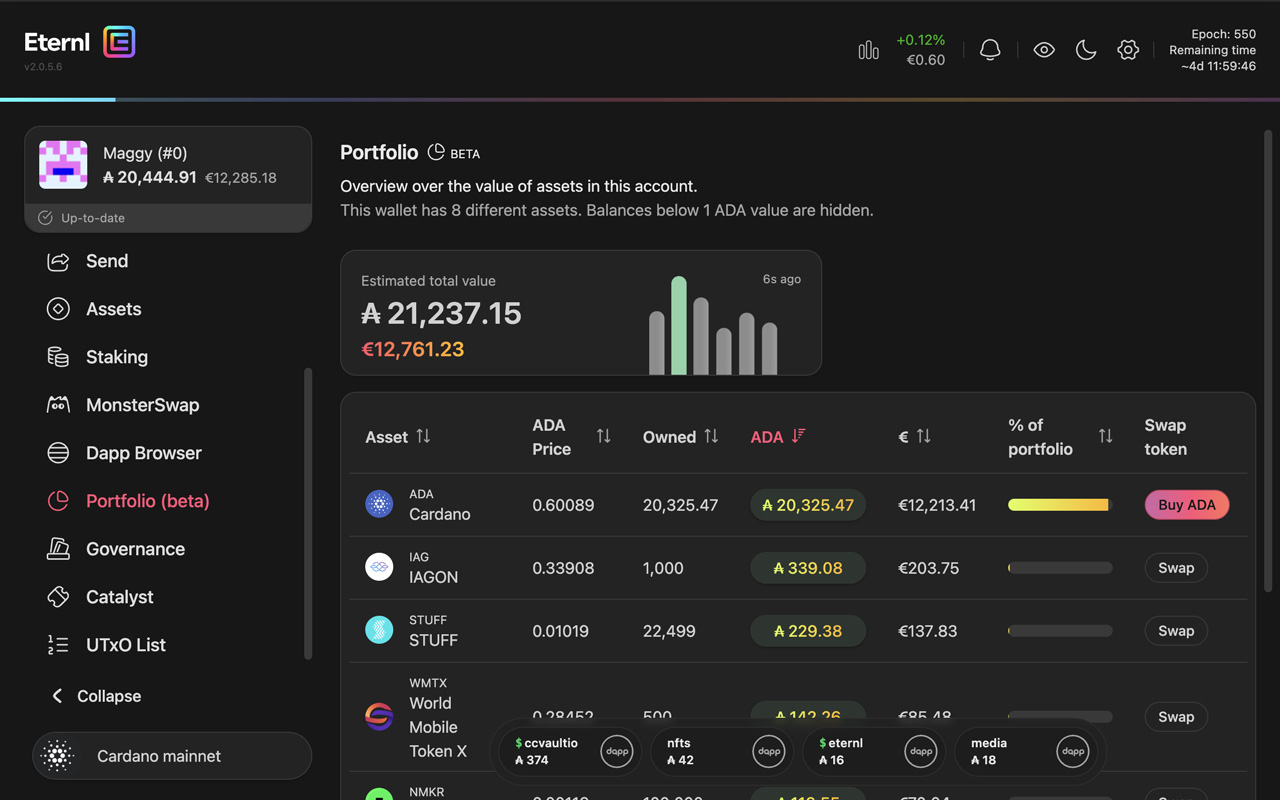Click the Eternl logo icon
Image resolution: width=1280 pixels, height=800 pixels.
(119, 42)
